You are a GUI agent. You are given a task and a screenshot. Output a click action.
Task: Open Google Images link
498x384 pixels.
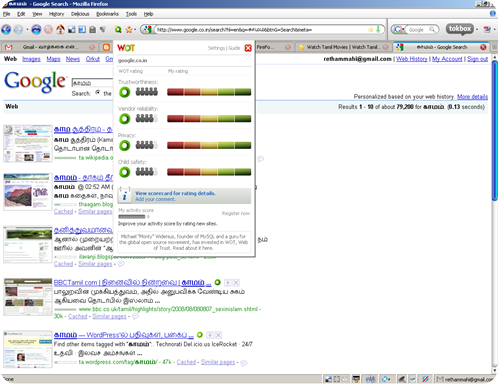(x=31, y=59)
